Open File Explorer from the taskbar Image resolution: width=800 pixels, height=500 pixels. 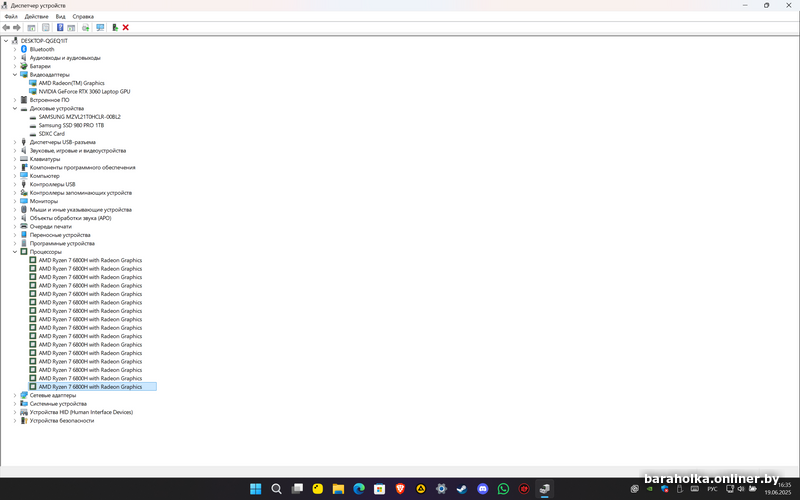338,489
